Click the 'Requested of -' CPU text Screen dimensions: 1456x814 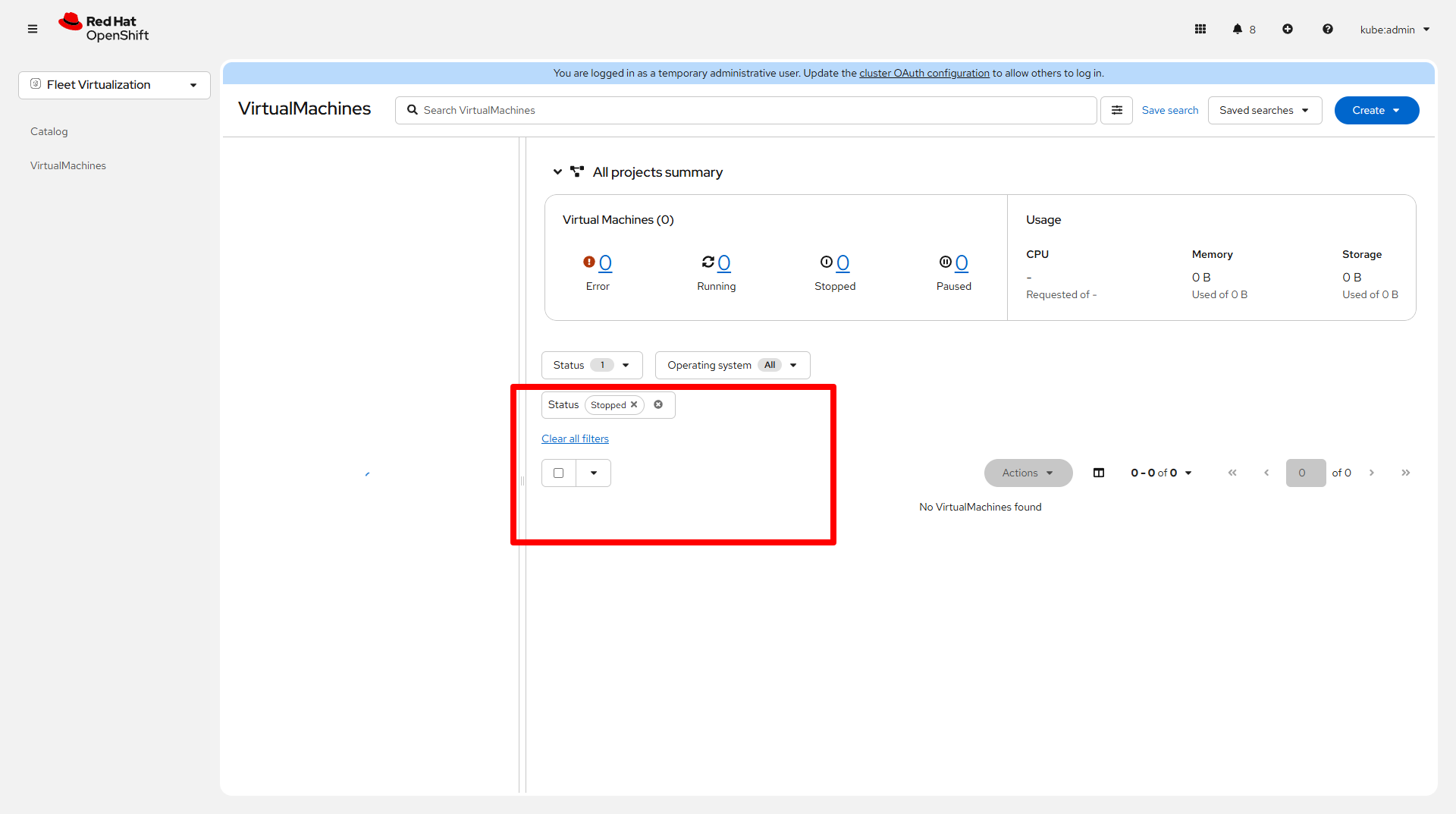1062,294
